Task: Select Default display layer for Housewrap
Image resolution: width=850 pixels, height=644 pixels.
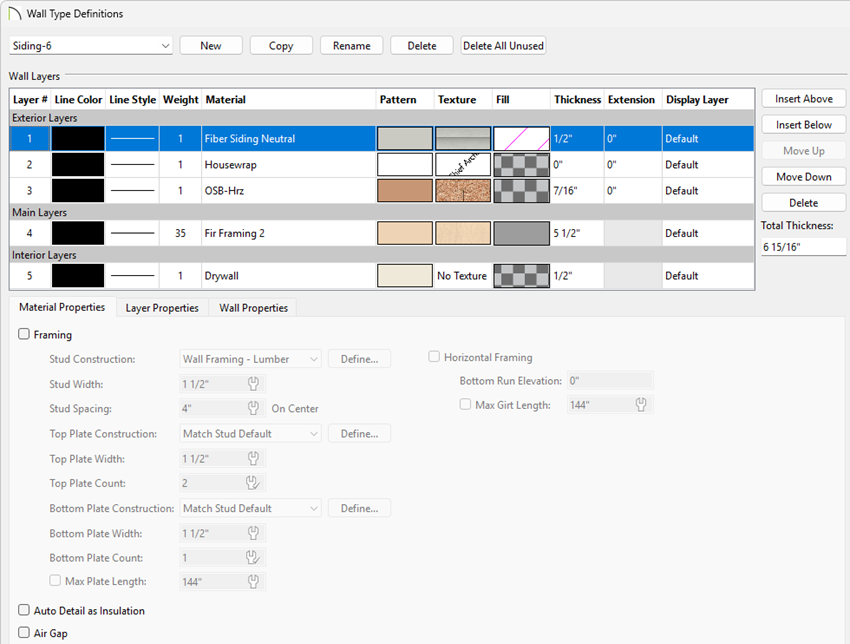Action: click(x=708, y=165)
